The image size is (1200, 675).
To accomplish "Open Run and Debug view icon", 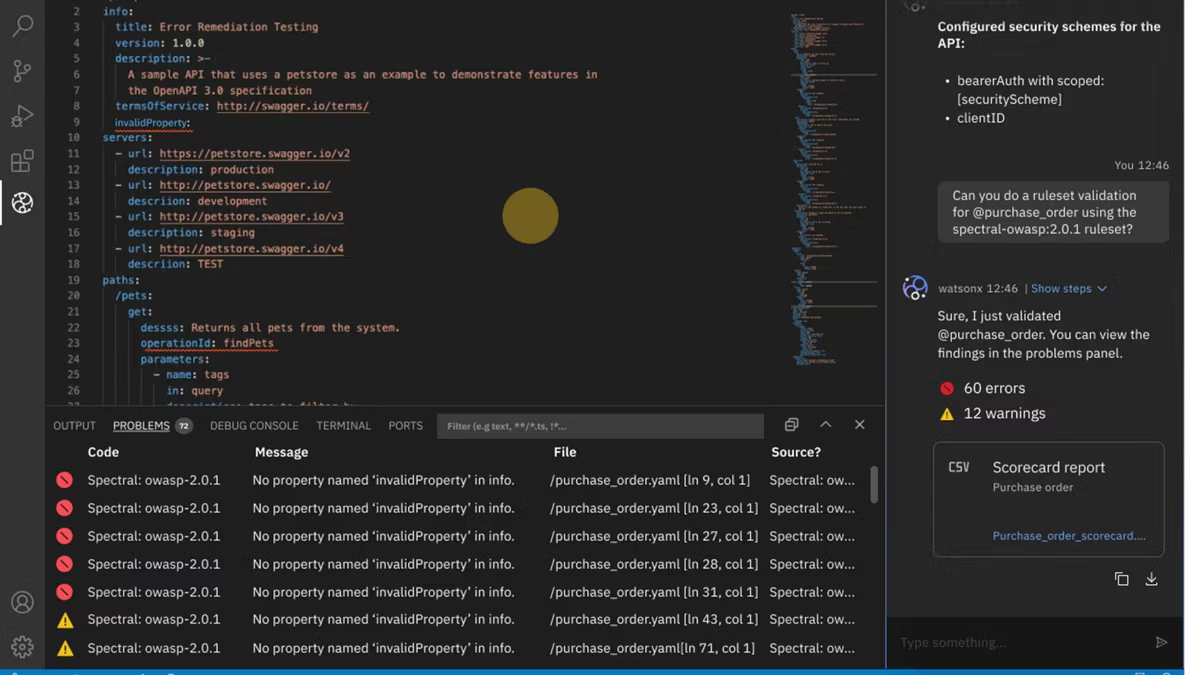I will [22, 116].
